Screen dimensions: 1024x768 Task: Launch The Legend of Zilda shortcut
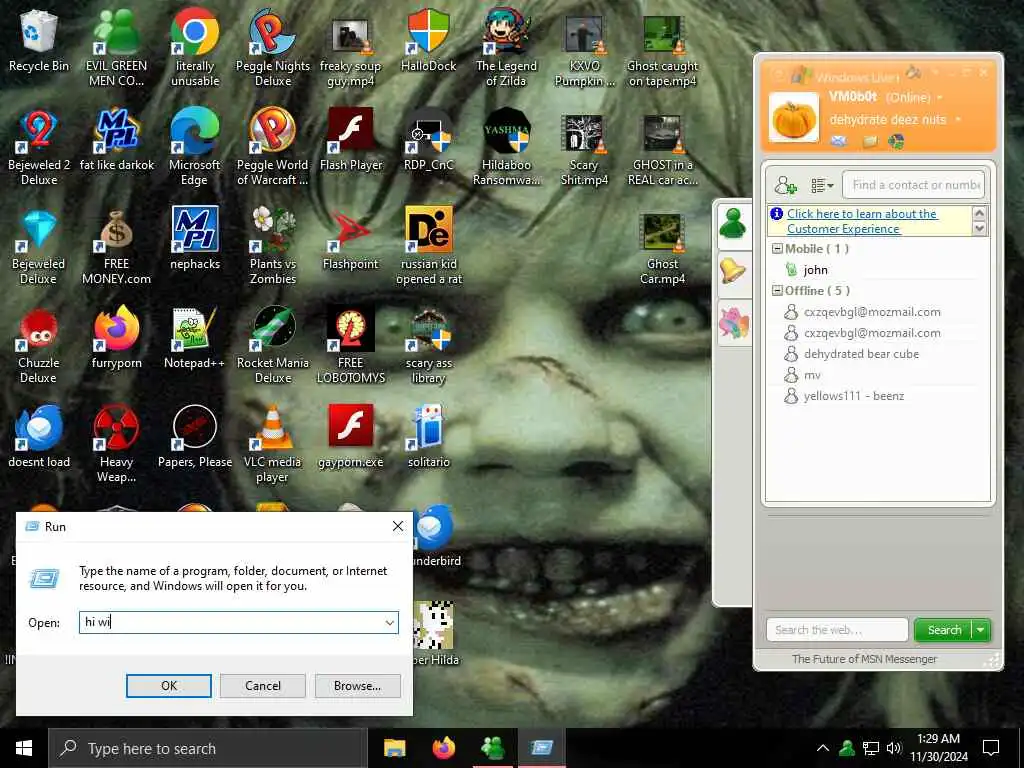(x=506, y=48)
